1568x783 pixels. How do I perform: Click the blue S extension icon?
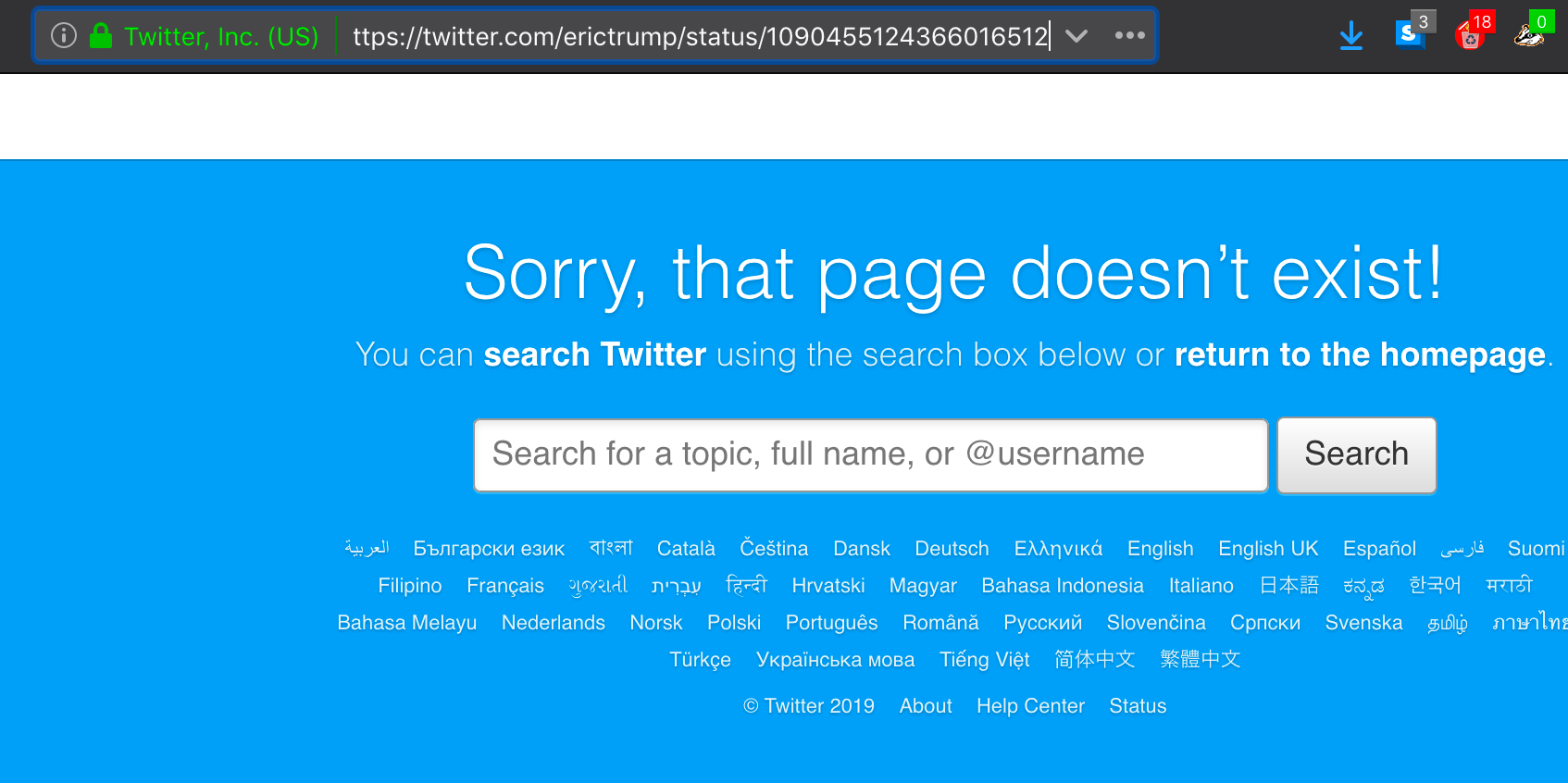(1409, 35)
